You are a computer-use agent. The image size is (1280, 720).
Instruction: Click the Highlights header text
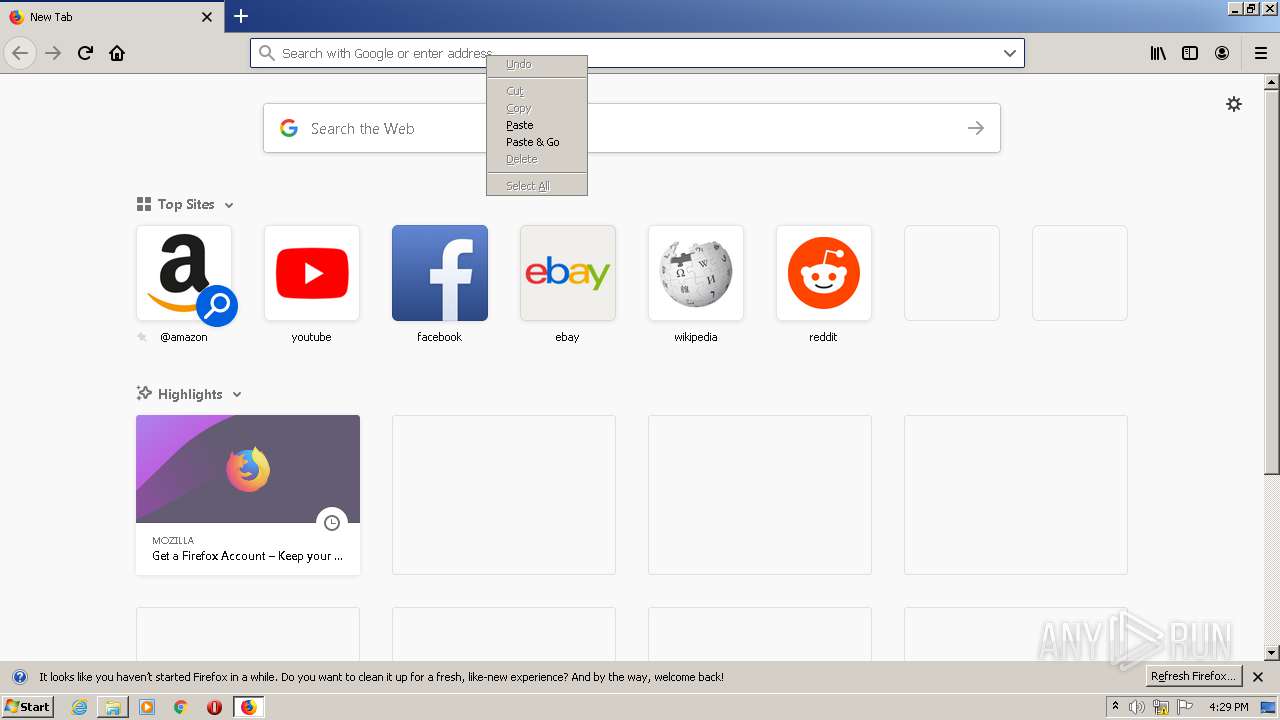coord(190,394)
